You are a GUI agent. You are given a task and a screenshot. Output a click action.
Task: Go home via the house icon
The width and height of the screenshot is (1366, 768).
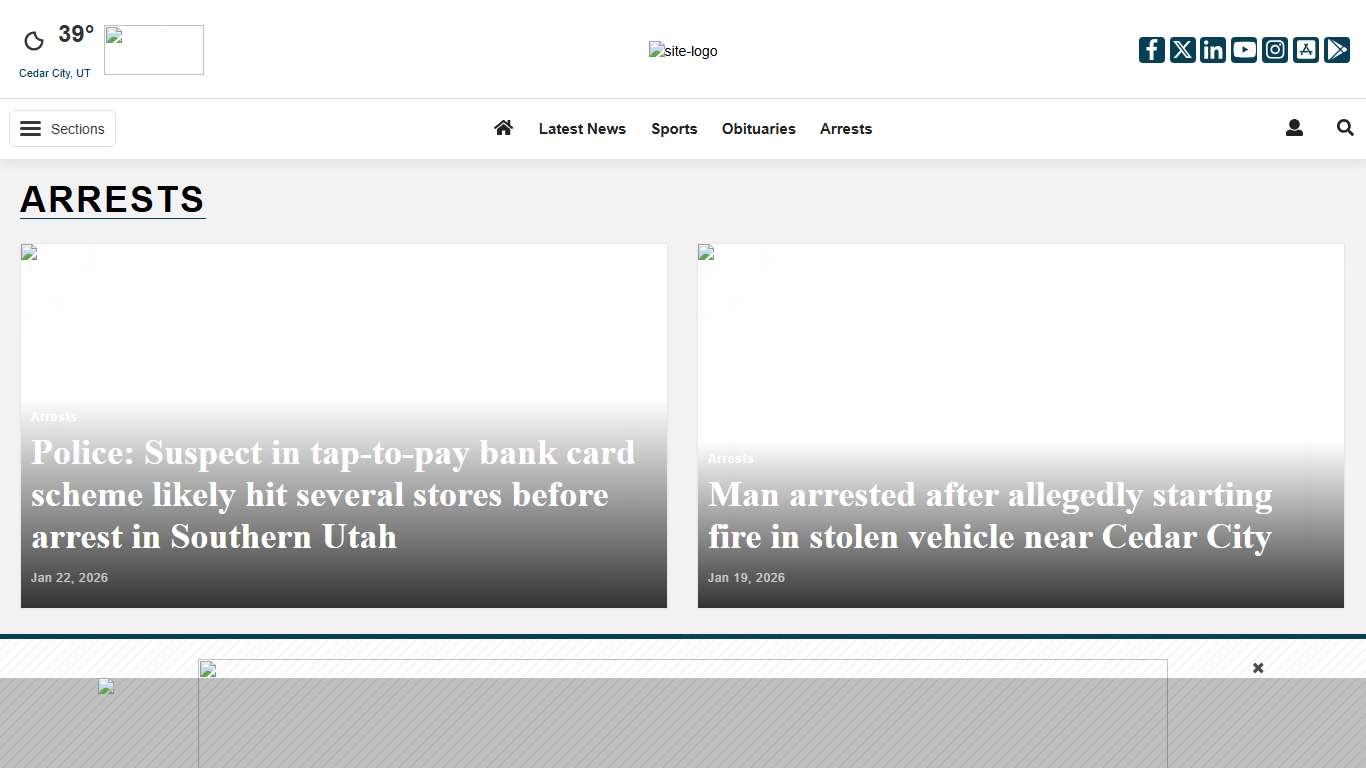click(x=503, y=128)
